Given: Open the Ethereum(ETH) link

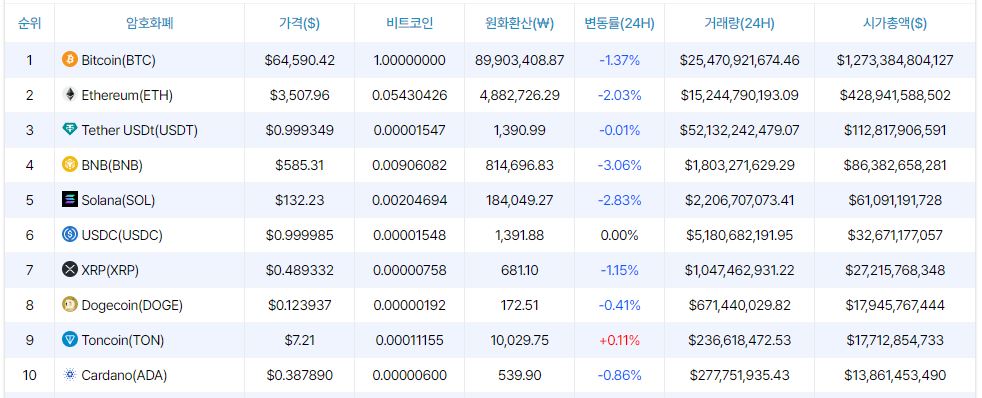Looking at the screenshot, I should click(x=127, y=96).
